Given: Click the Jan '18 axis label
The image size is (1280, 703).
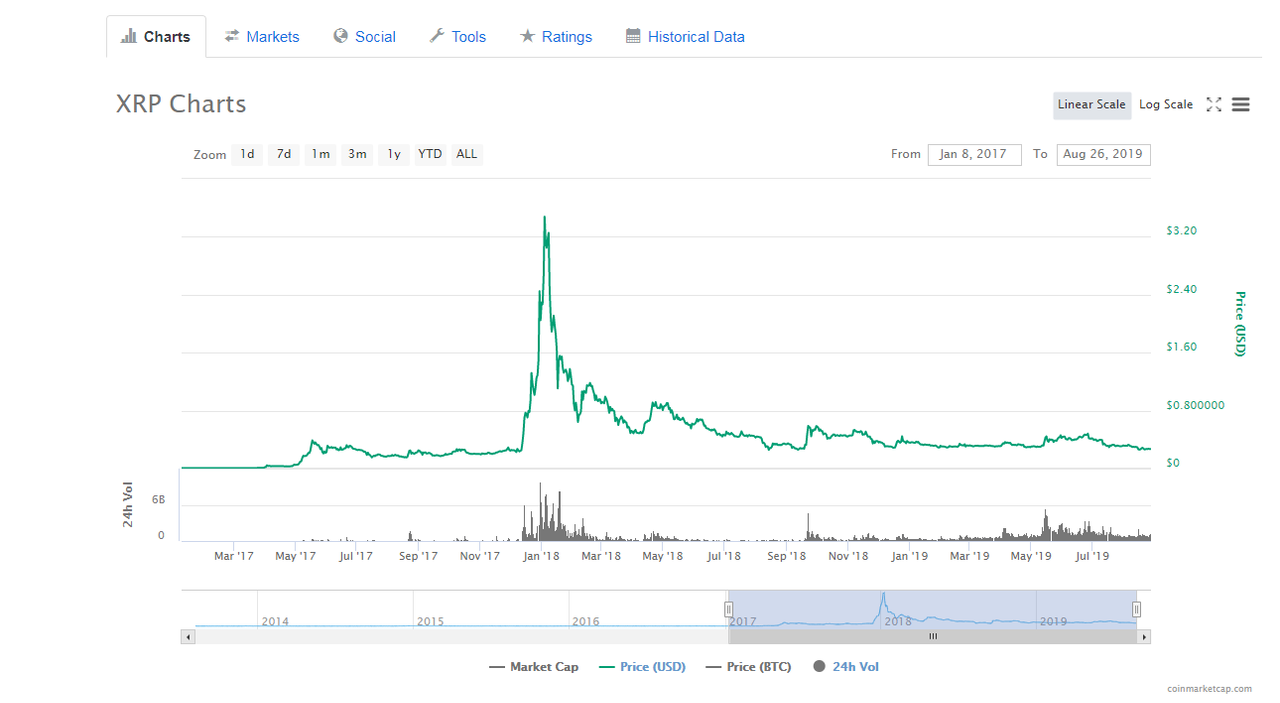Looking at the screenshot, I should click(x=542, y=556).
